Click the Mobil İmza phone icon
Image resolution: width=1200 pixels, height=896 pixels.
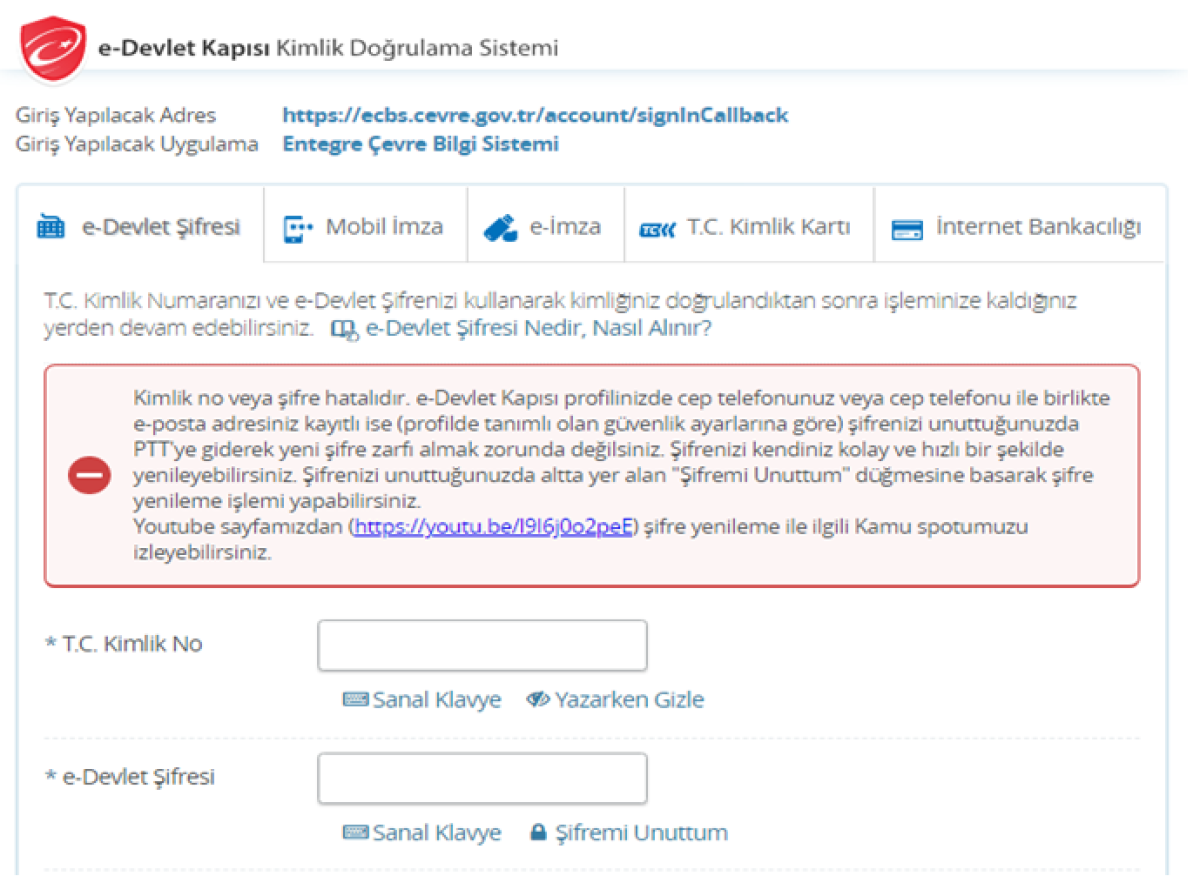[x=298, y=228]
